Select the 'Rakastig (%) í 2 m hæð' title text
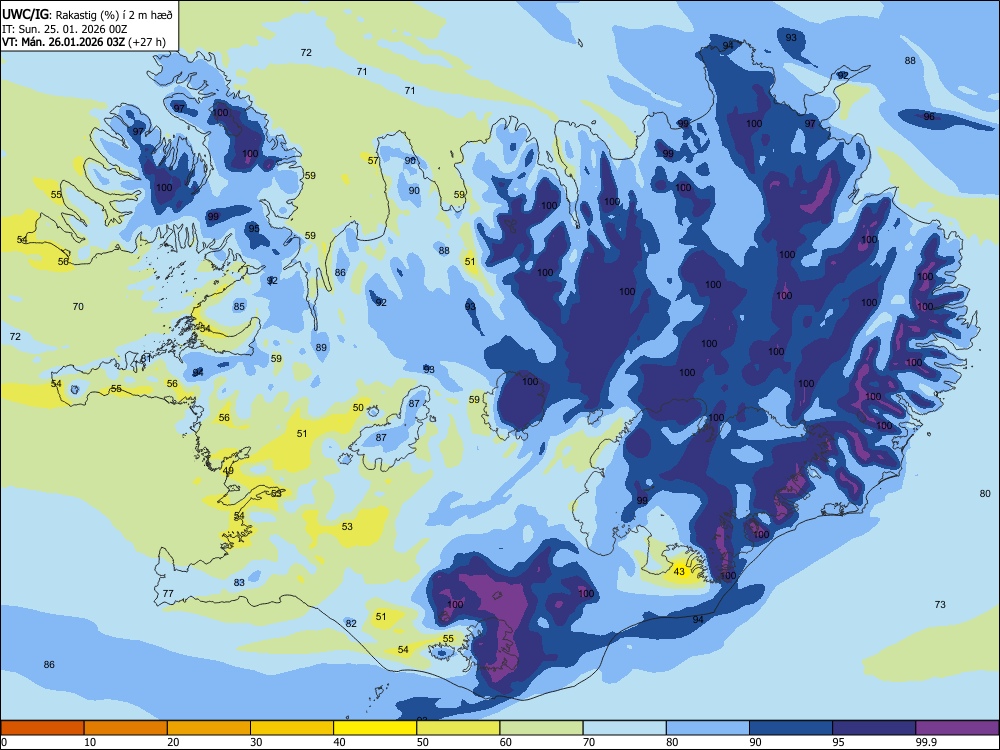 click(x=114, y=15)
